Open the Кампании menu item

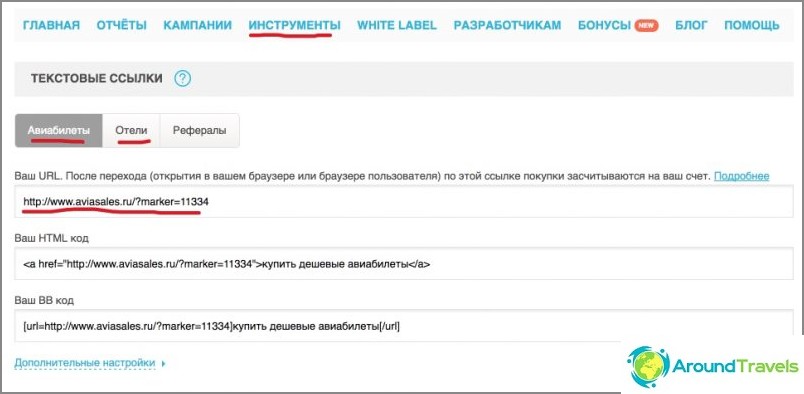click(197, 25)
